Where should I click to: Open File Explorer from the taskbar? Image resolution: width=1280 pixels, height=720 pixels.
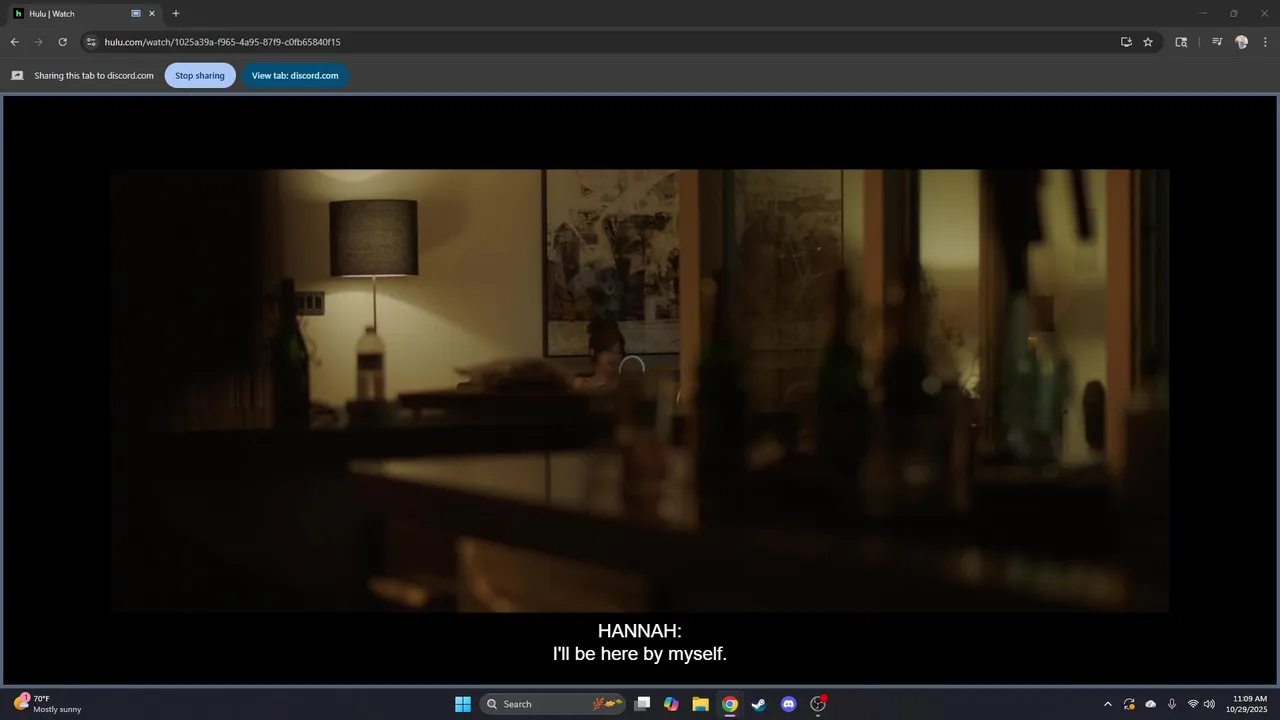pos(700,704)
